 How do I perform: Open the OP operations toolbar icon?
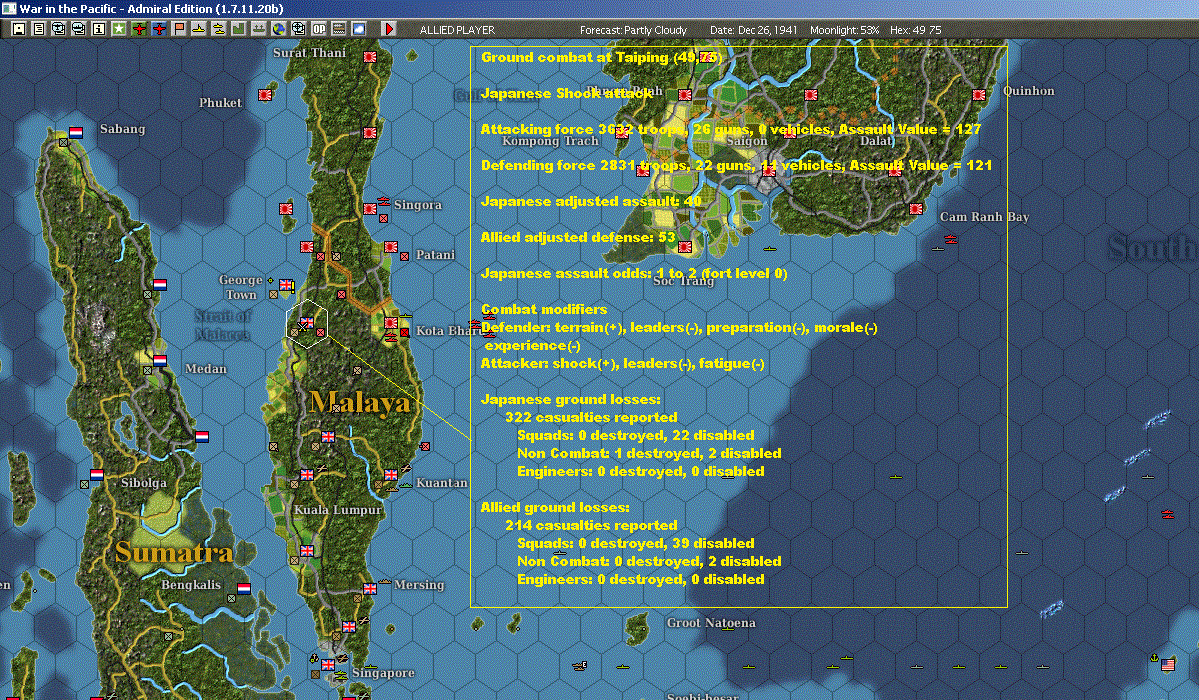[319, 29]
